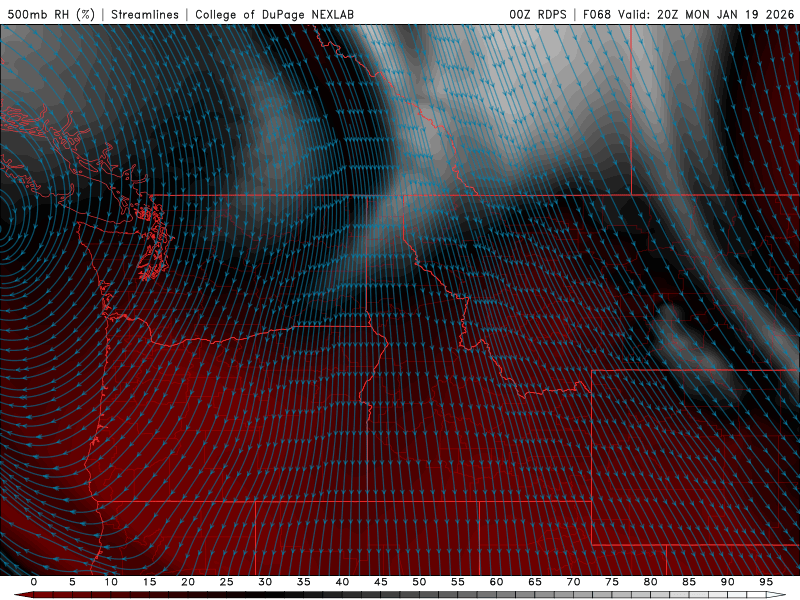Click the colorbar label '70'
Screen dimensions: 800x600
click(573, 582)
